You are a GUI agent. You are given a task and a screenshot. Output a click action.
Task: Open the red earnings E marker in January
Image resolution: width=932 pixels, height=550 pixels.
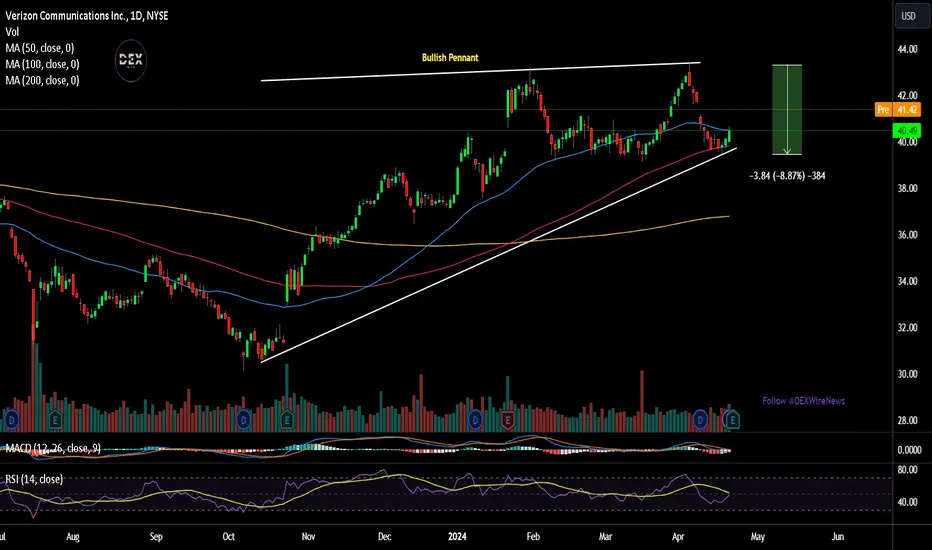click(508, 420)
